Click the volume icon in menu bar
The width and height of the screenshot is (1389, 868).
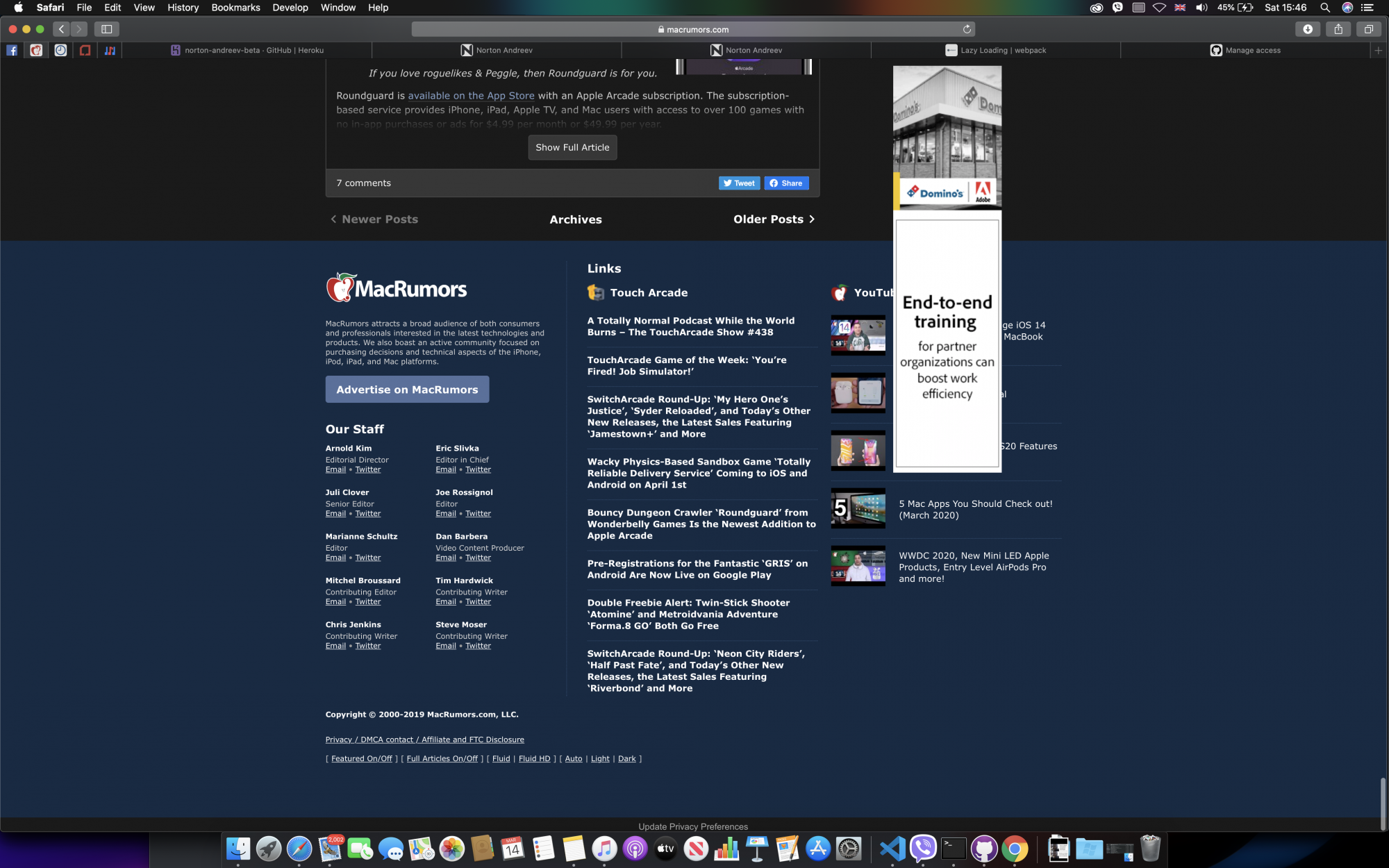[x=1201, y=8]
